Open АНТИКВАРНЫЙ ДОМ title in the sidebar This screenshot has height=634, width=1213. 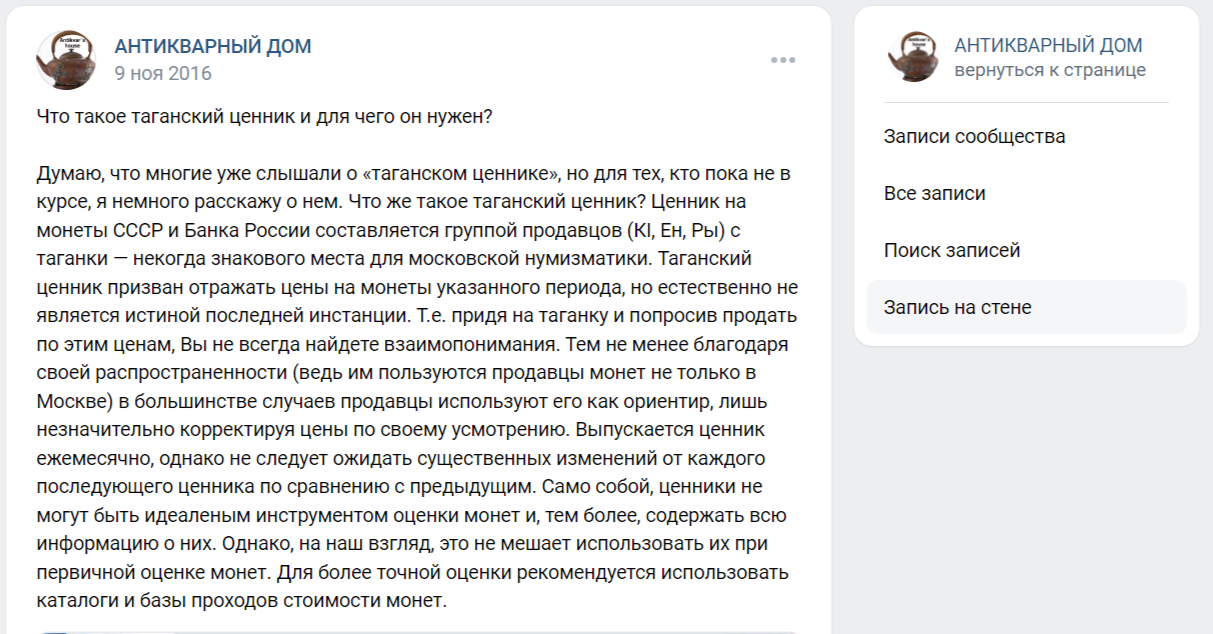[1048, 45]
